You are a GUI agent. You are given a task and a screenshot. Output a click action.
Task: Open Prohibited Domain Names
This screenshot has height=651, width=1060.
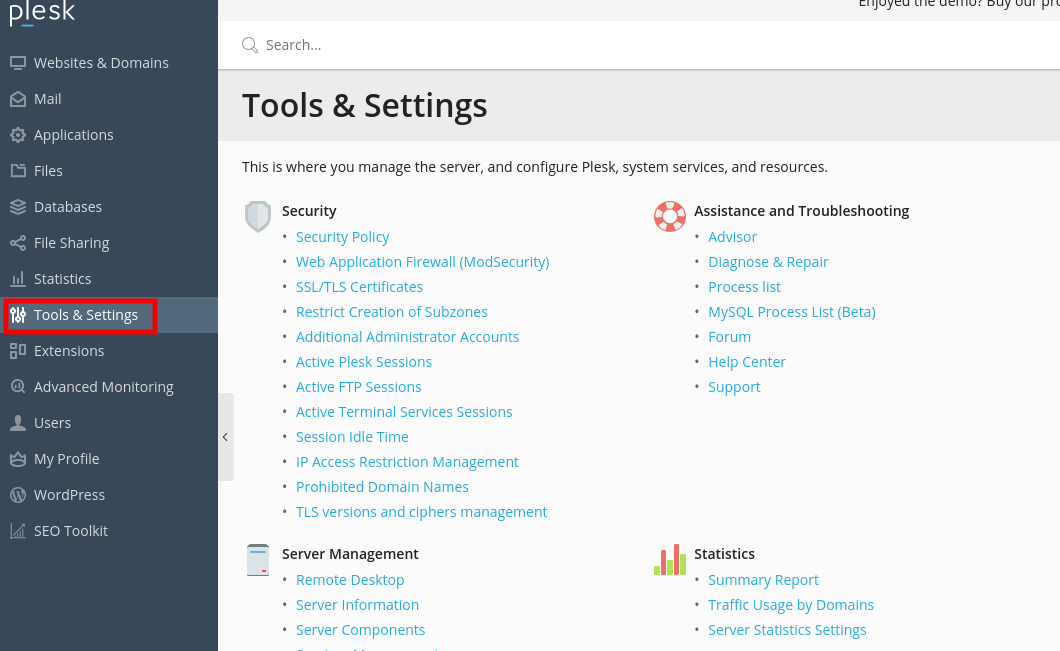click(x=382, y=487)
